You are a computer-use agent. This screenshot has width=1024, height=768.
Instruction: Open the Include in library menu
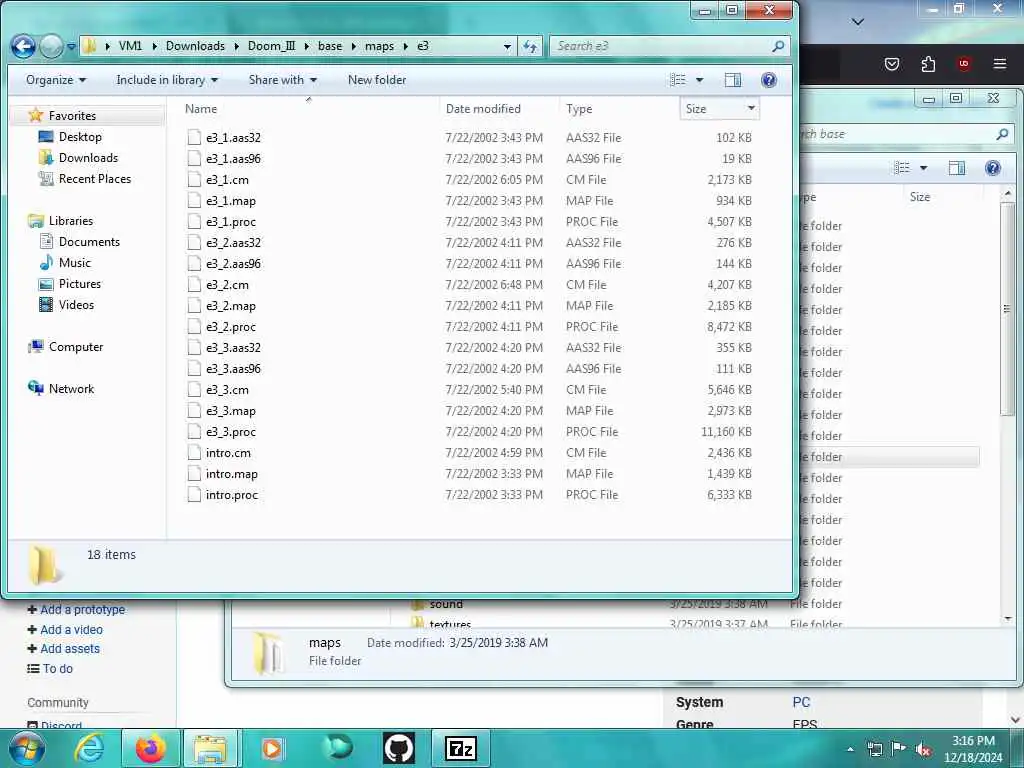(167, 80)
